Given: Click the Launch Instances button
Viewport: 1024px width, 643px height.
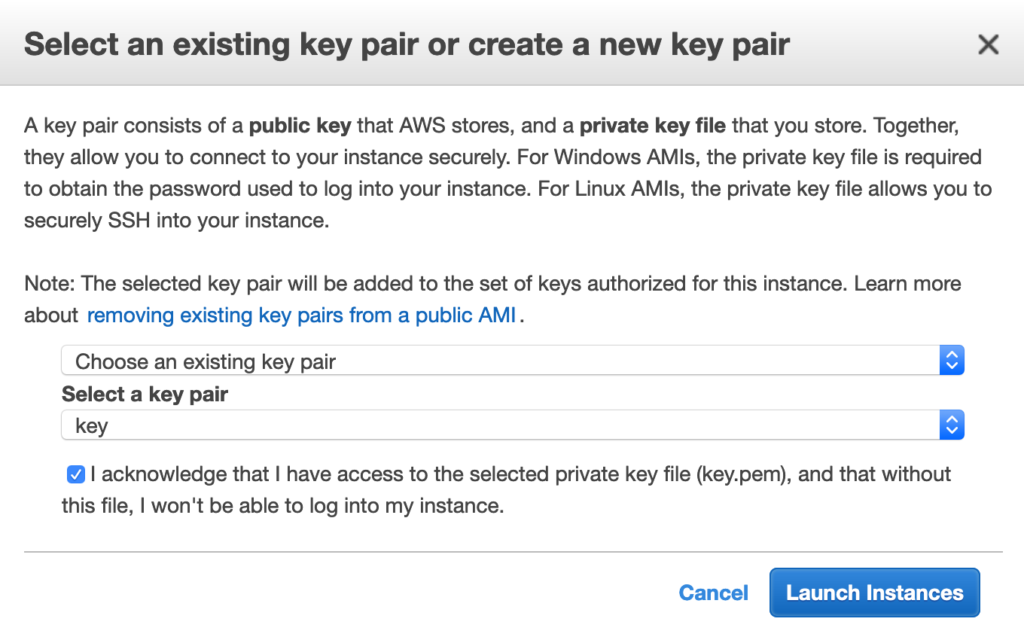Looking at the screenshot, I should click(x=874, y=593).
